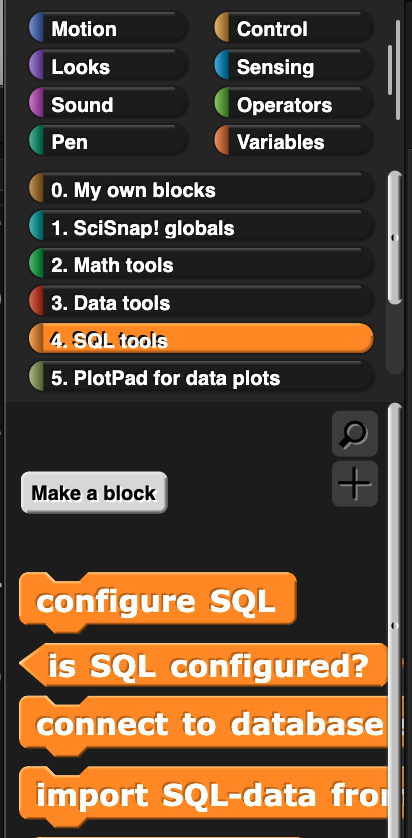The width and height of the screenshot is (412, 838).
Task: Click the Make a block button
Action: (x=94, y=492)
